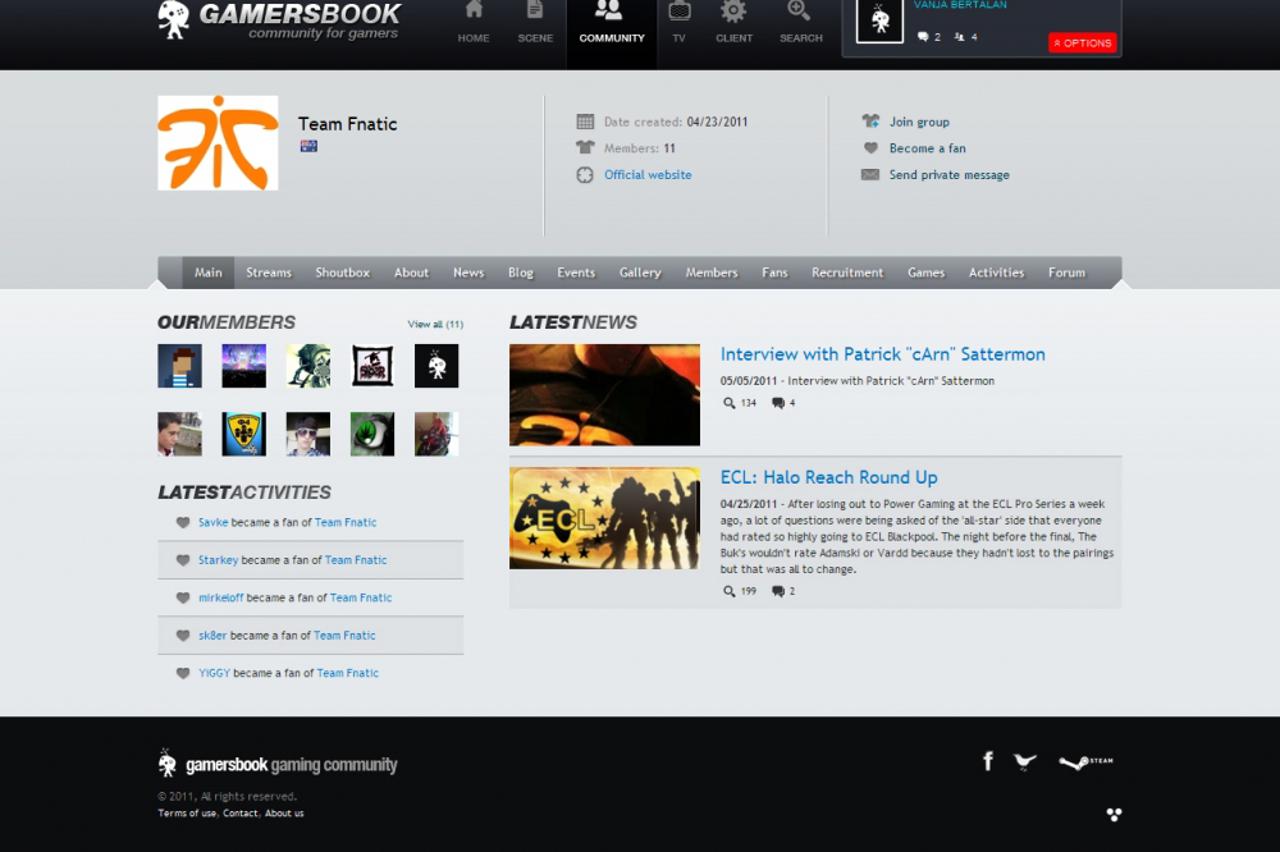1280x852 pixels.
Task: Open the Official website link
Action: pyautogui.click(x=647, y=175)
